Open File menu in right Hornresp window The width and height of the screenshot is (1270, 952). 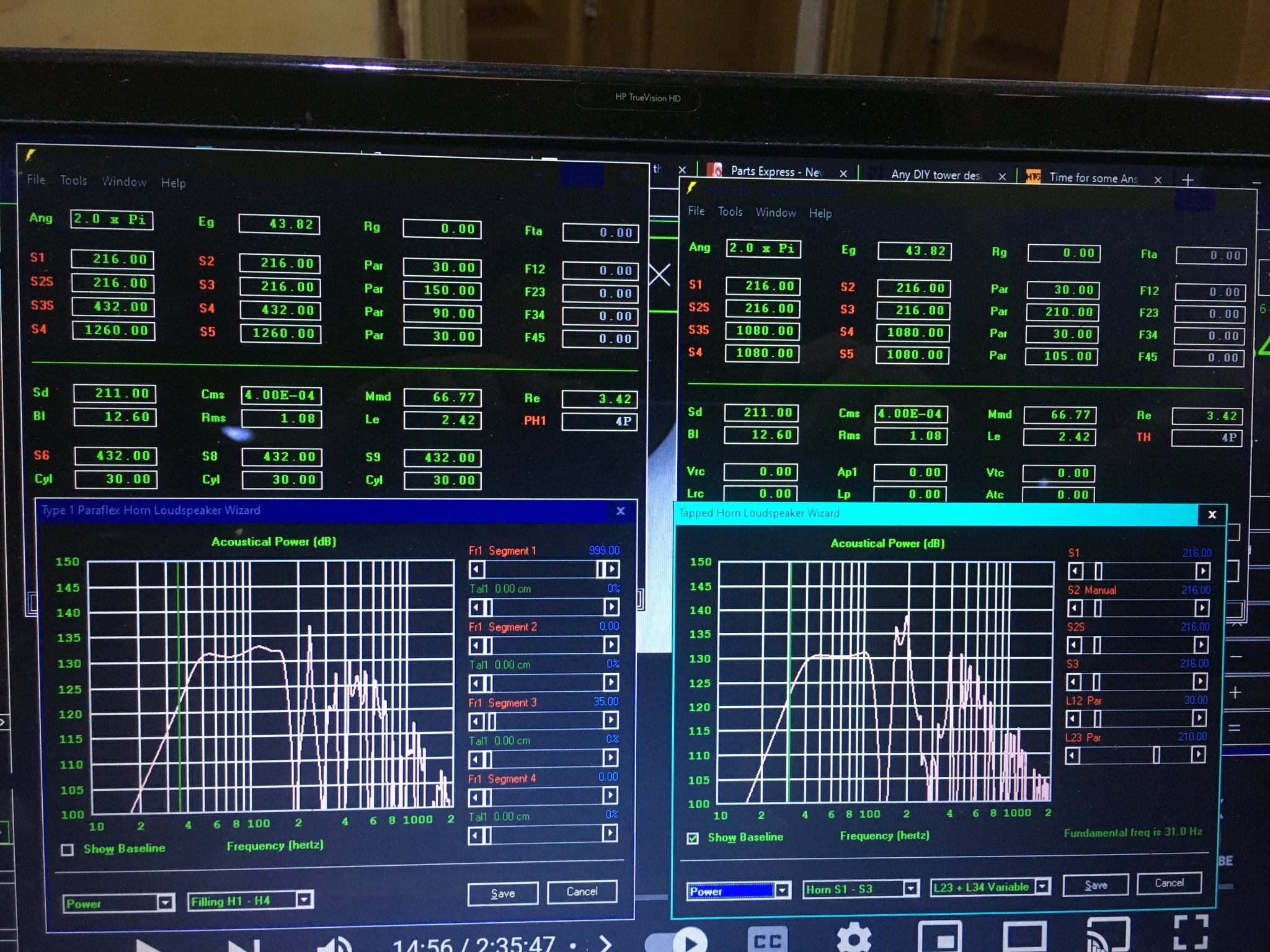(696, 211)
